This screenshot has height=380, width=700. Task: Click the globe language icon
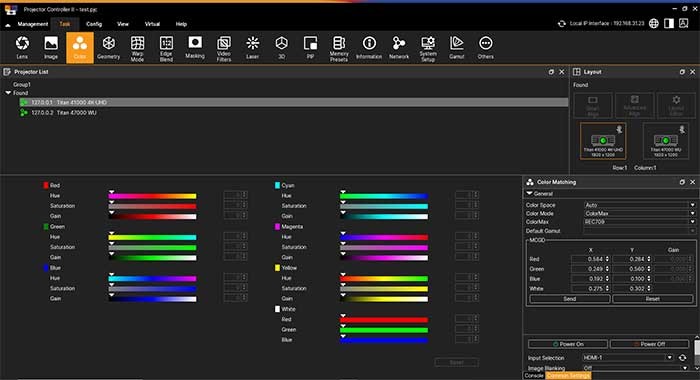pos(654,24)
